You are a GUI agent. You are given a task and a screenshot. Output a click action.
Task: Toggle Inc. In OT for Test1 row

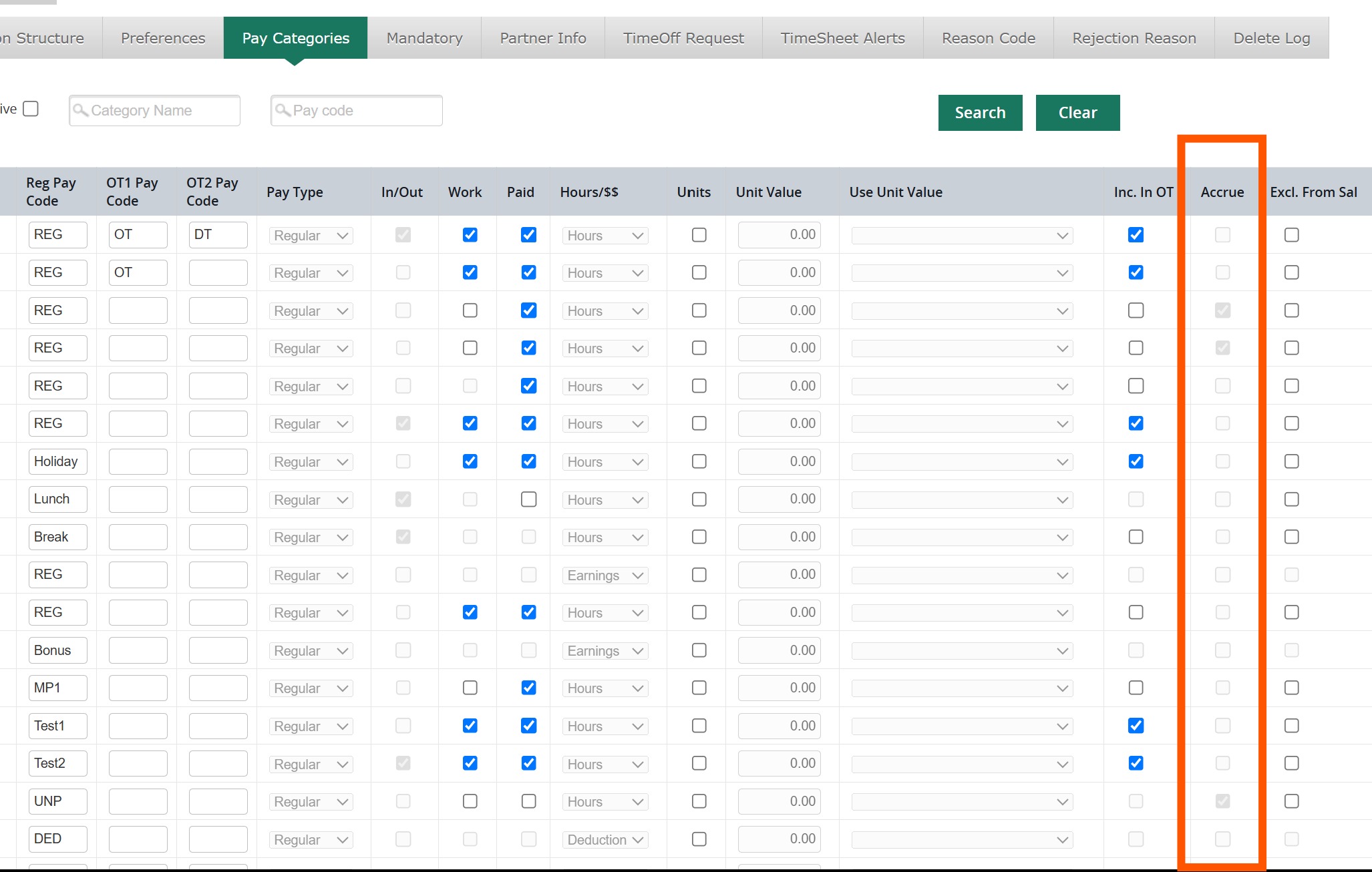point(1136,726)
